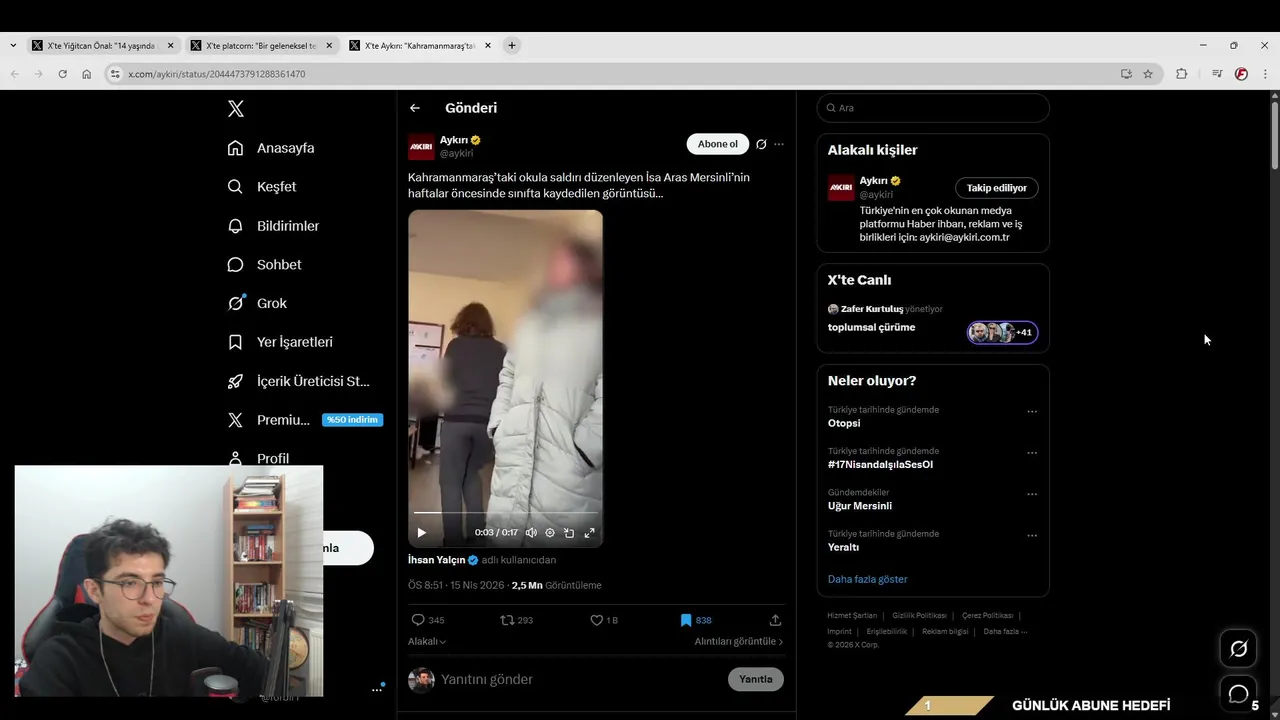
Task: Seek on the video progress bar
Action: [x=505, y=513]
